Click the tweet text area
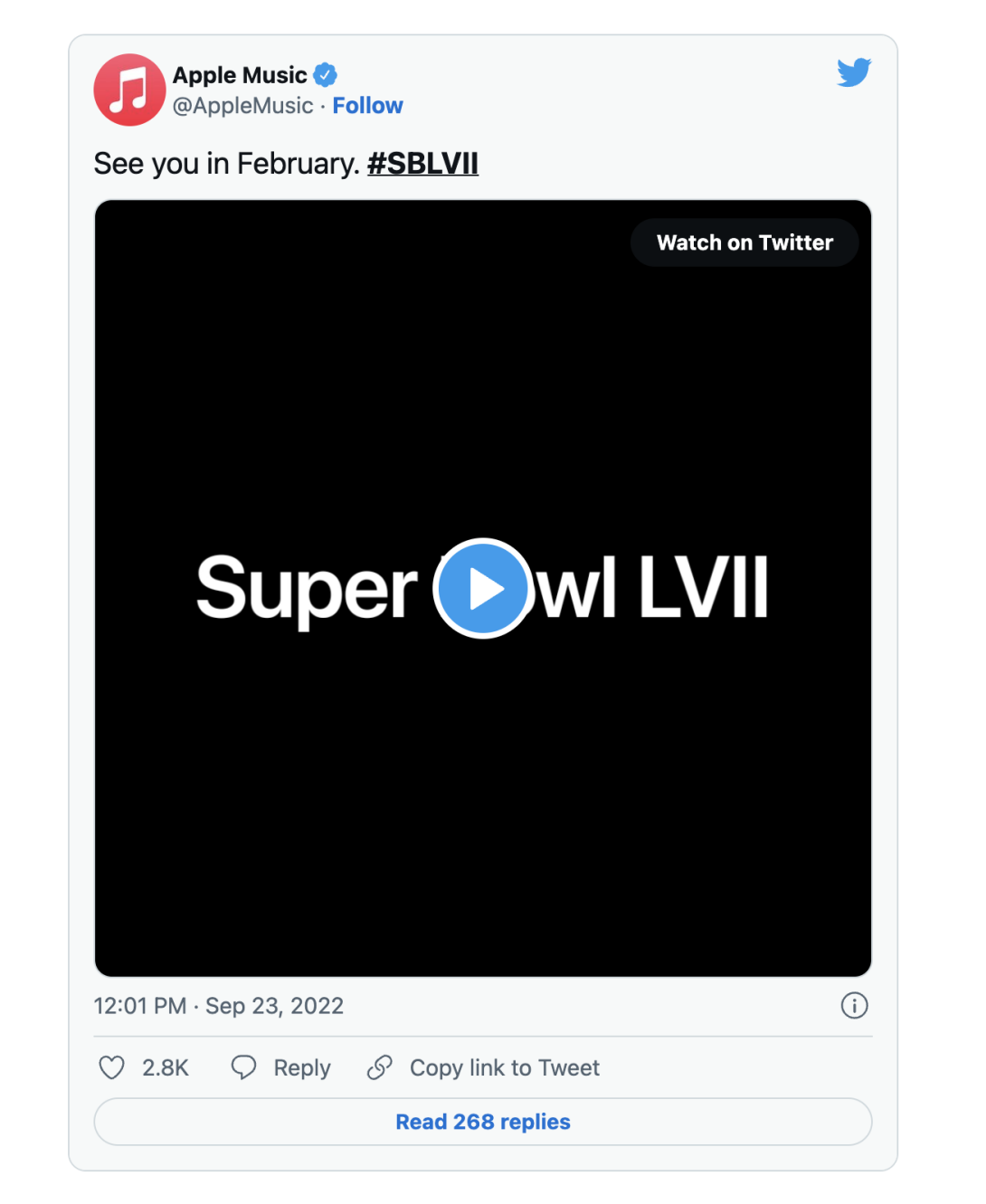The image size is (986, 1204). tap(226, 163)
